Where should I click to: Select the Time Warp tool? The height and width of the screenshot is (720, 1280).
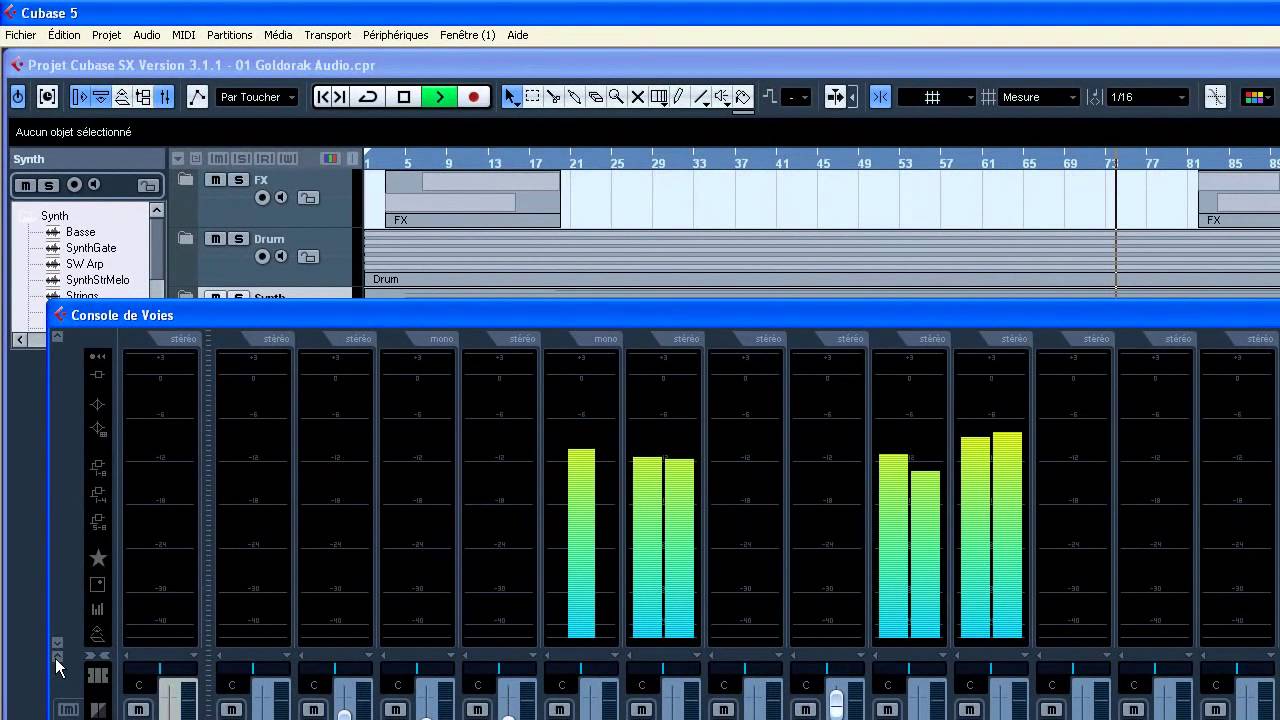659,97
